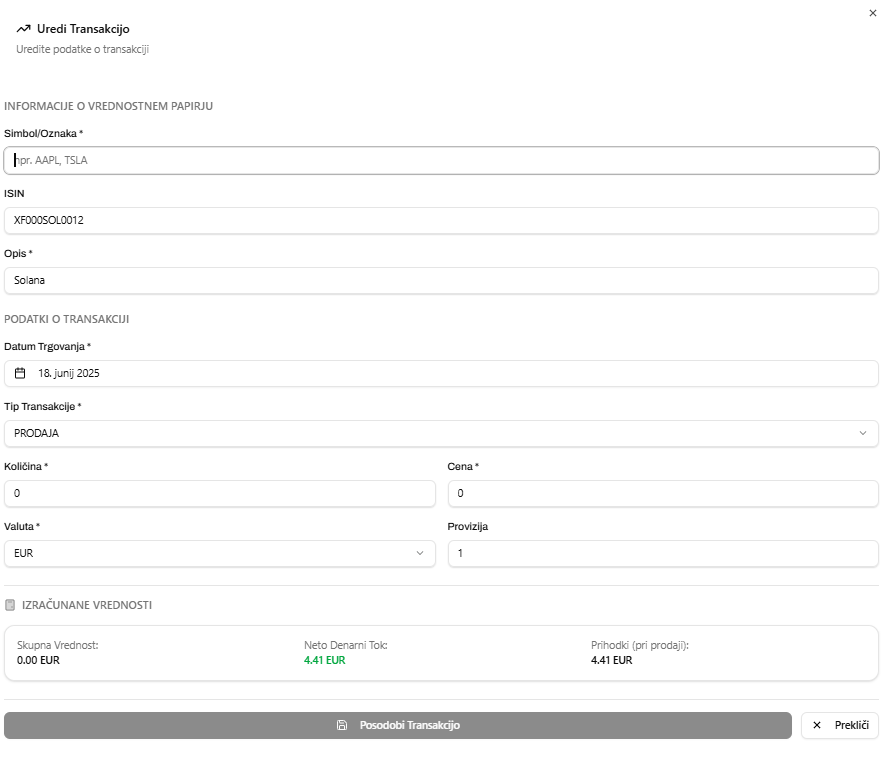Select the PRODAJA transaction type field
Screen dimensions: 890x757
[430, 433]
